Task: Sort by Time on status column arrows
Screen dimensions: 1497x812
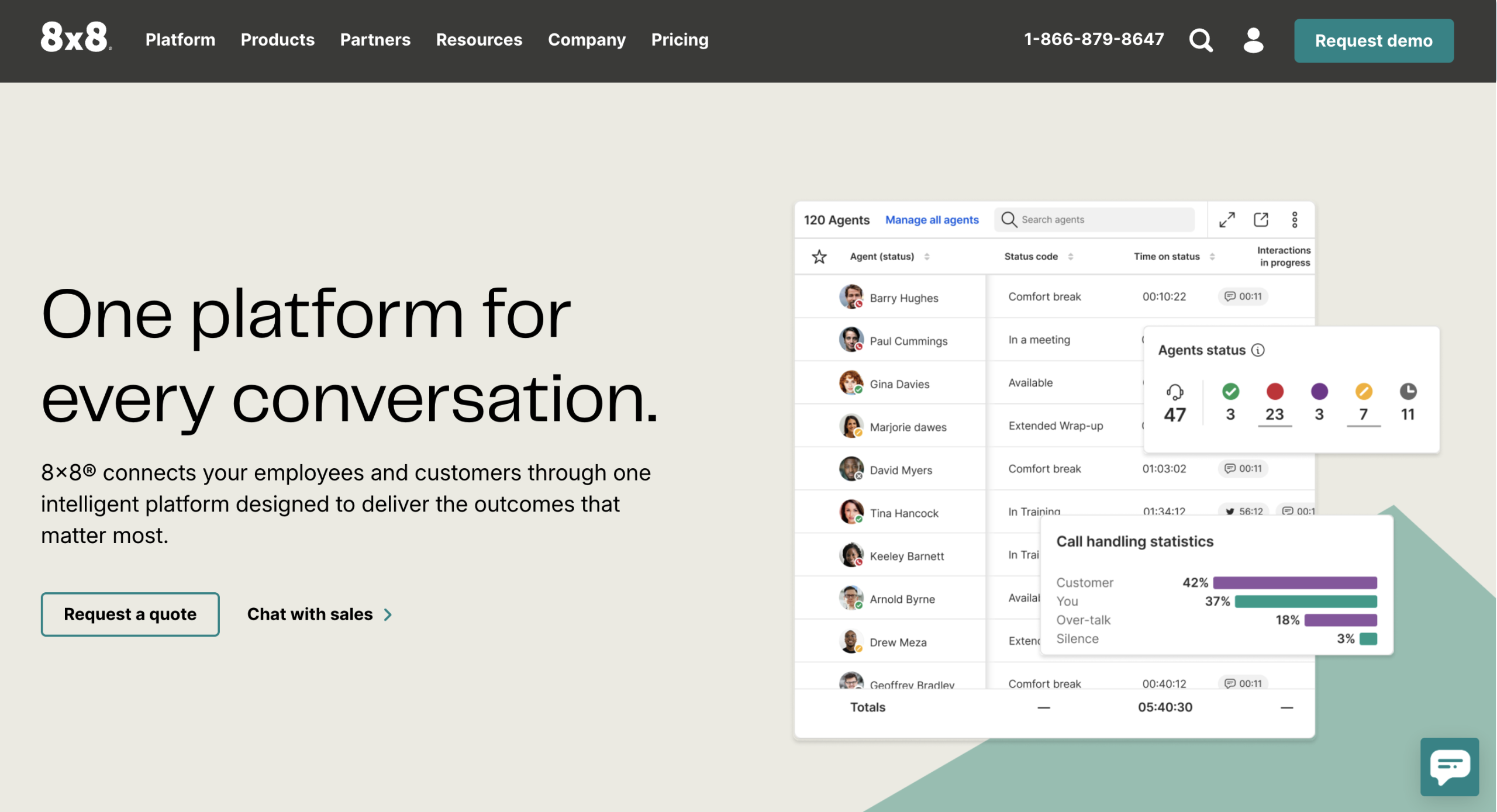Action: (1212, 257)
